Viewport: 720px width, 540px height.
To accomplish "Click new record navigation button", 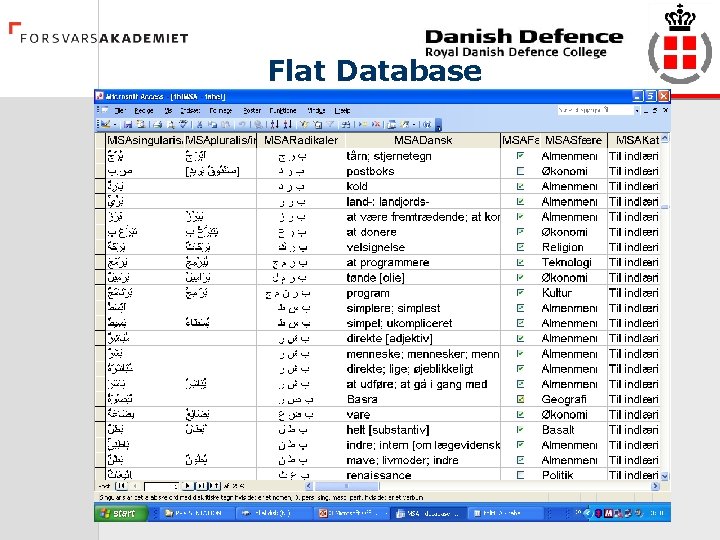I will point(215,485).
